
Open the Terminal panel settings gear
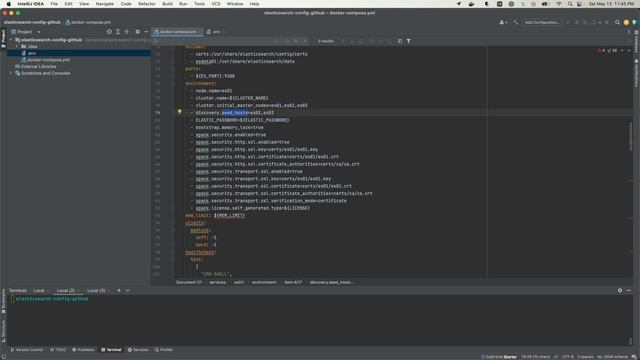coord(620,291)
